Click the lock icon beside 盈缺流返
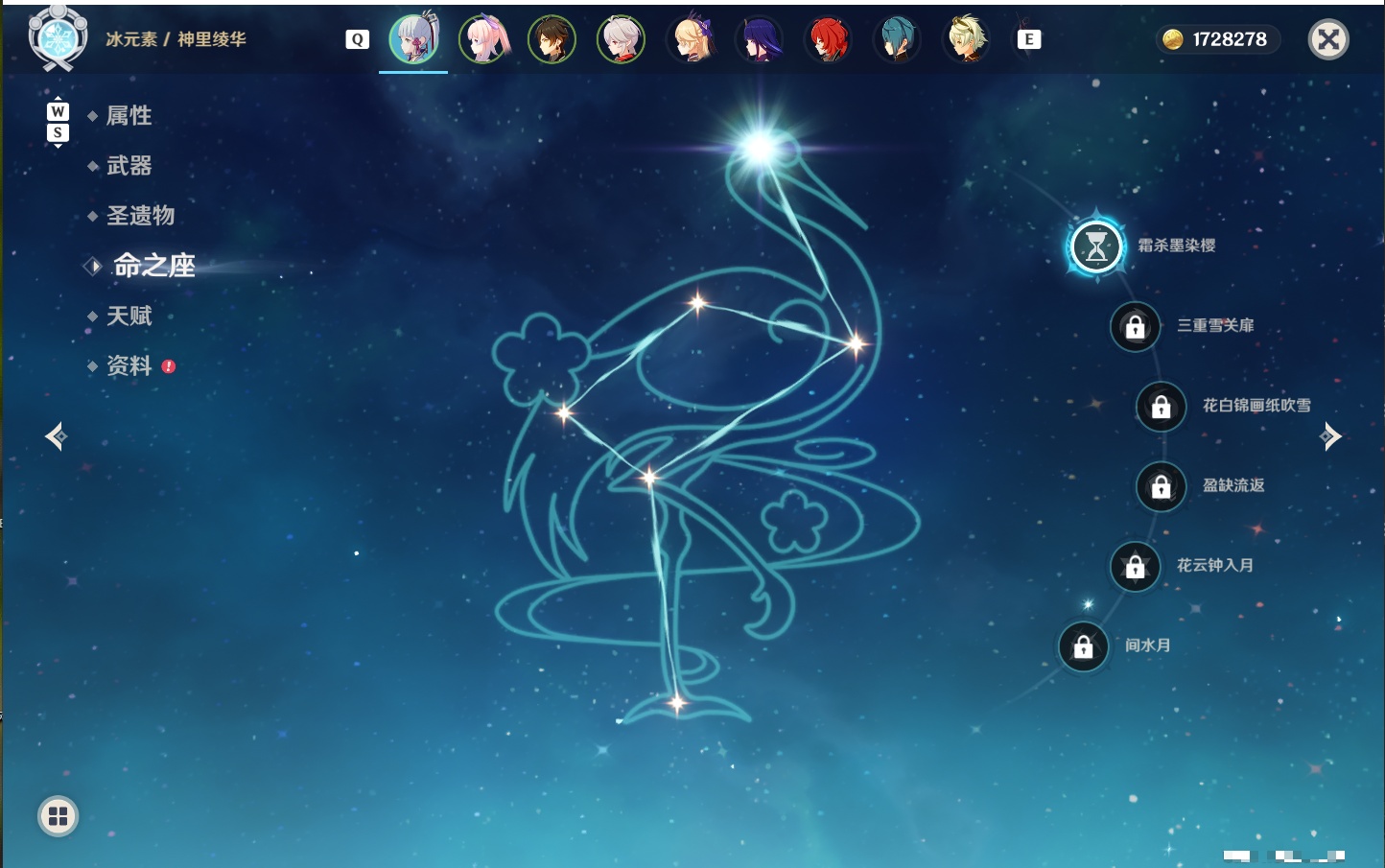Image resolution: width=1385 pixels, height=868 pixels. (1162, 486)
